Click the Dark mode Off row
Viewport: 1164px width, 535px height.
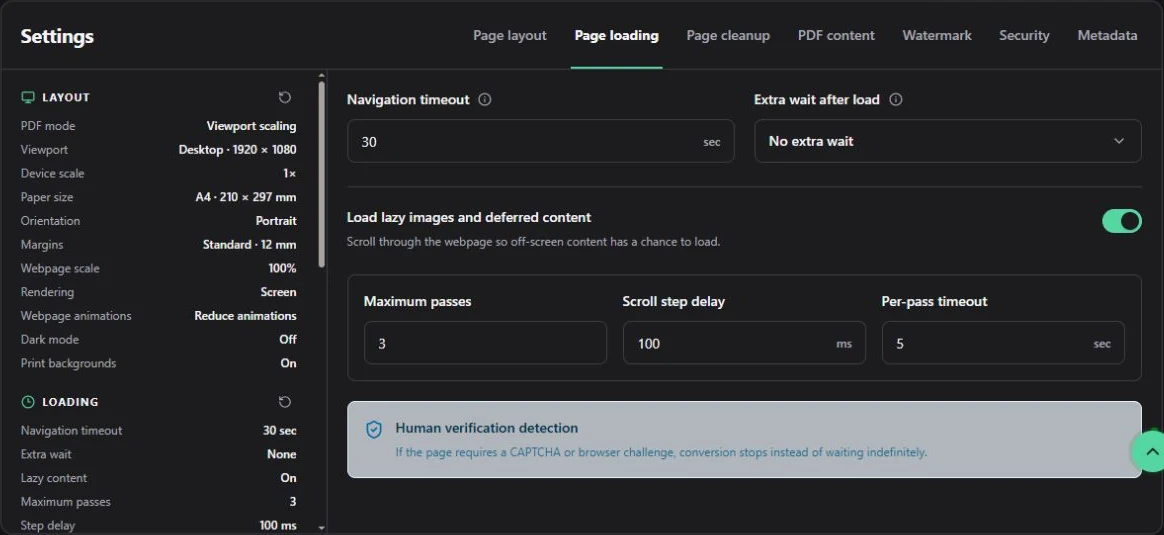coord(158,340)
